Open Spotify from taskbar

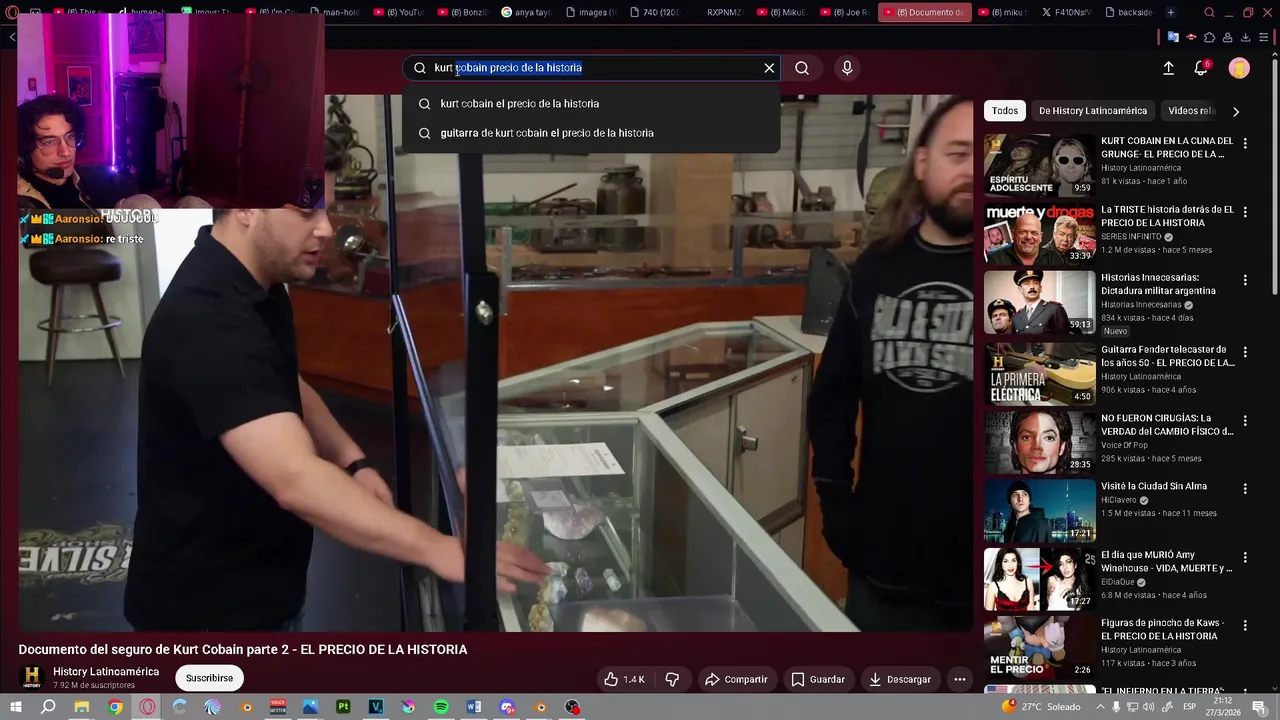[x=441, y=707]
